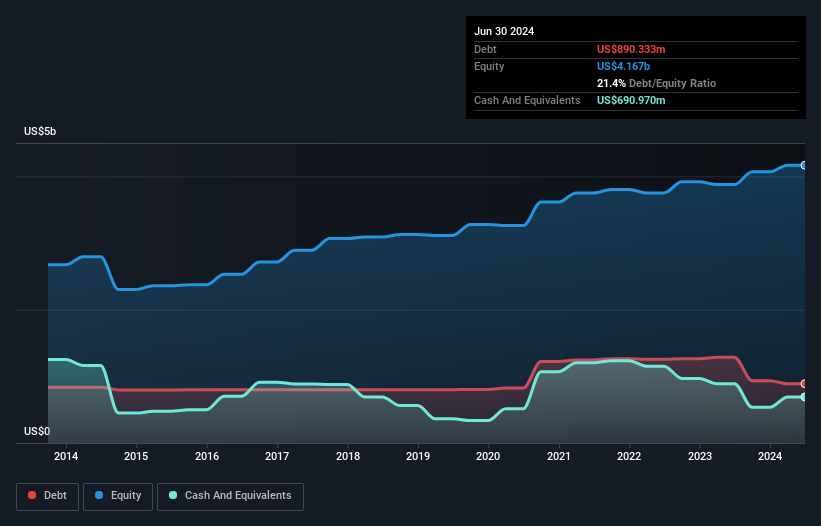
Task: Select the 2020 x-axis label
Action: pos(488,456)
